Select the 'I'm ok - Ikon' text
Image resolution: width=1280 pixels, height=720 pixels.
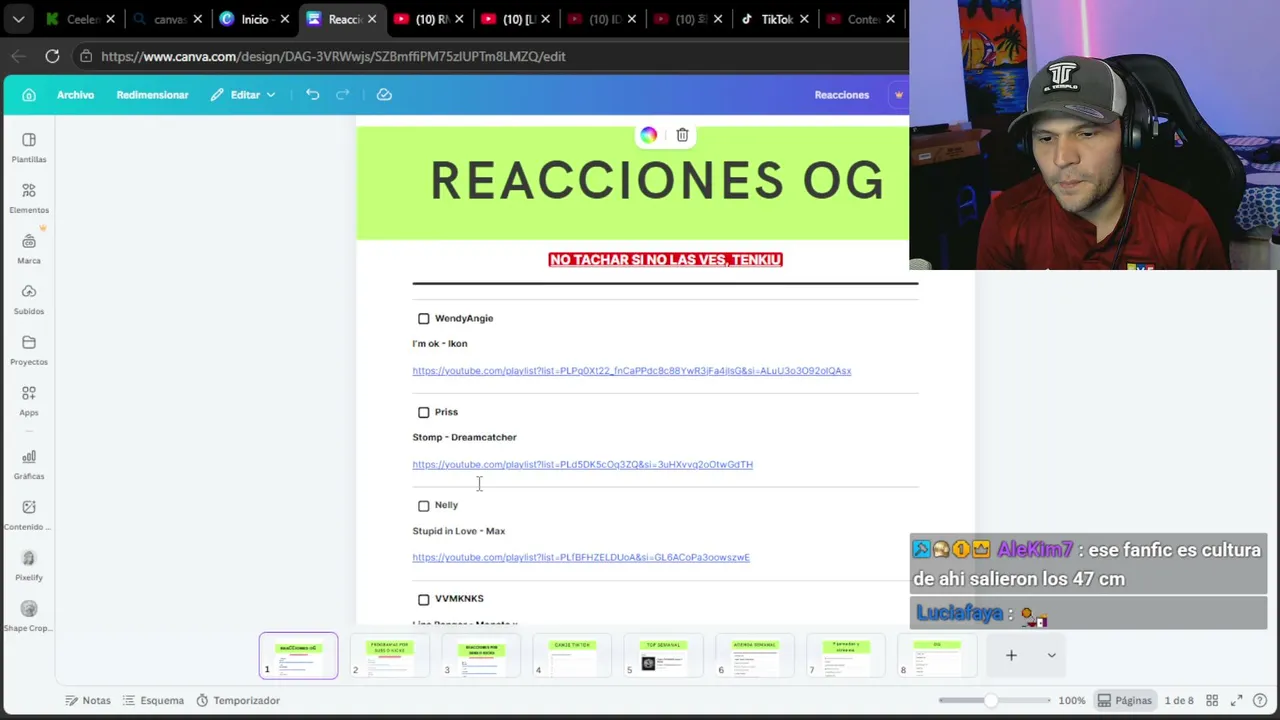click(x=440, y=343)
